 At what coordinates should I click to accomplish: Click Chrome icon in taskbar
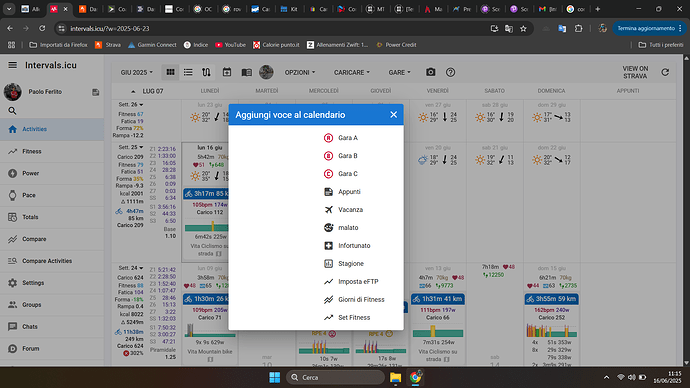[x=415, y=377]
